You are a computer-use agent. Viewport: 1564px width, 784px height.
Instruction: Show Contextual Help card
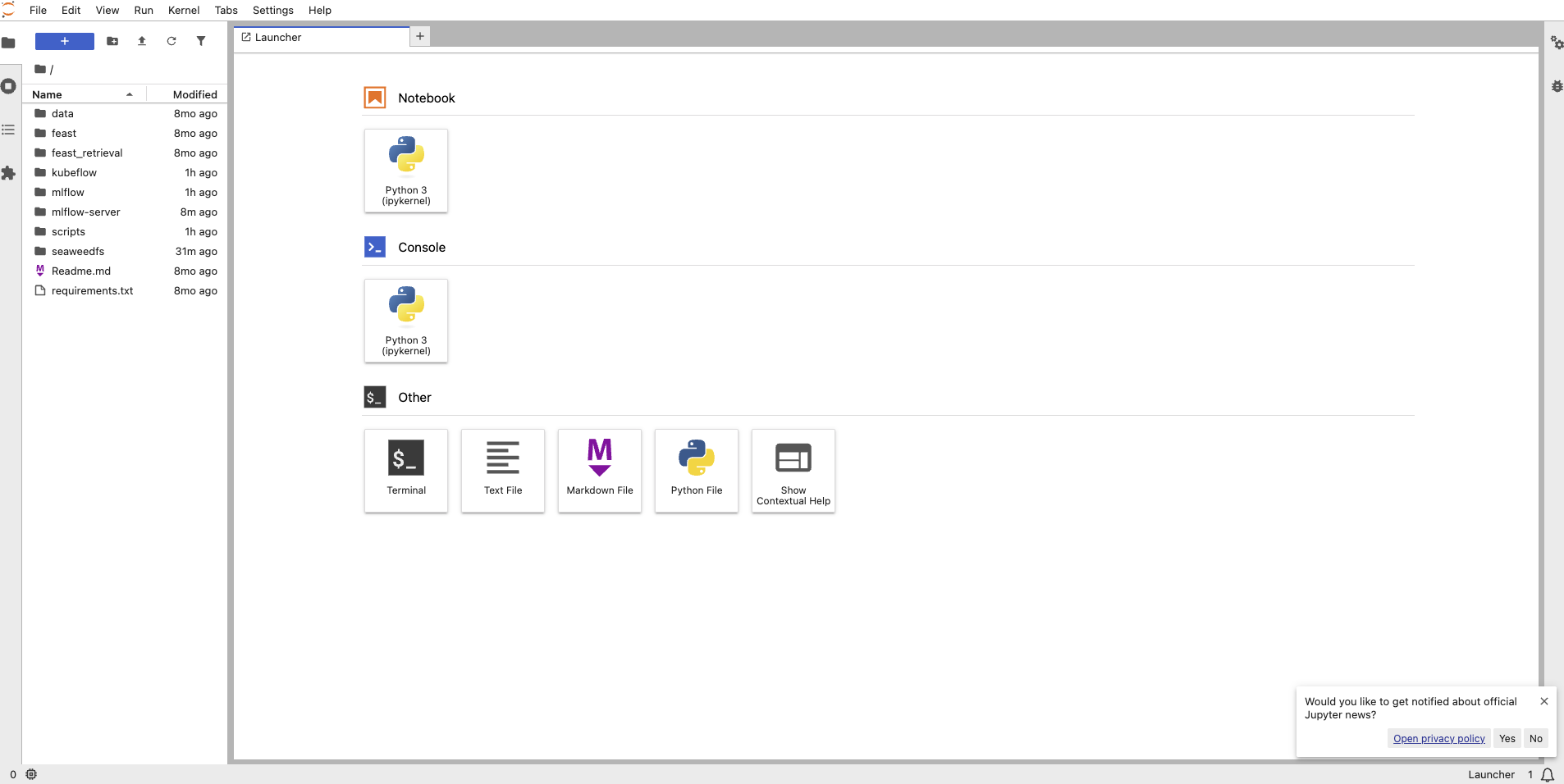pyautogui.click(x=793, y=471)
